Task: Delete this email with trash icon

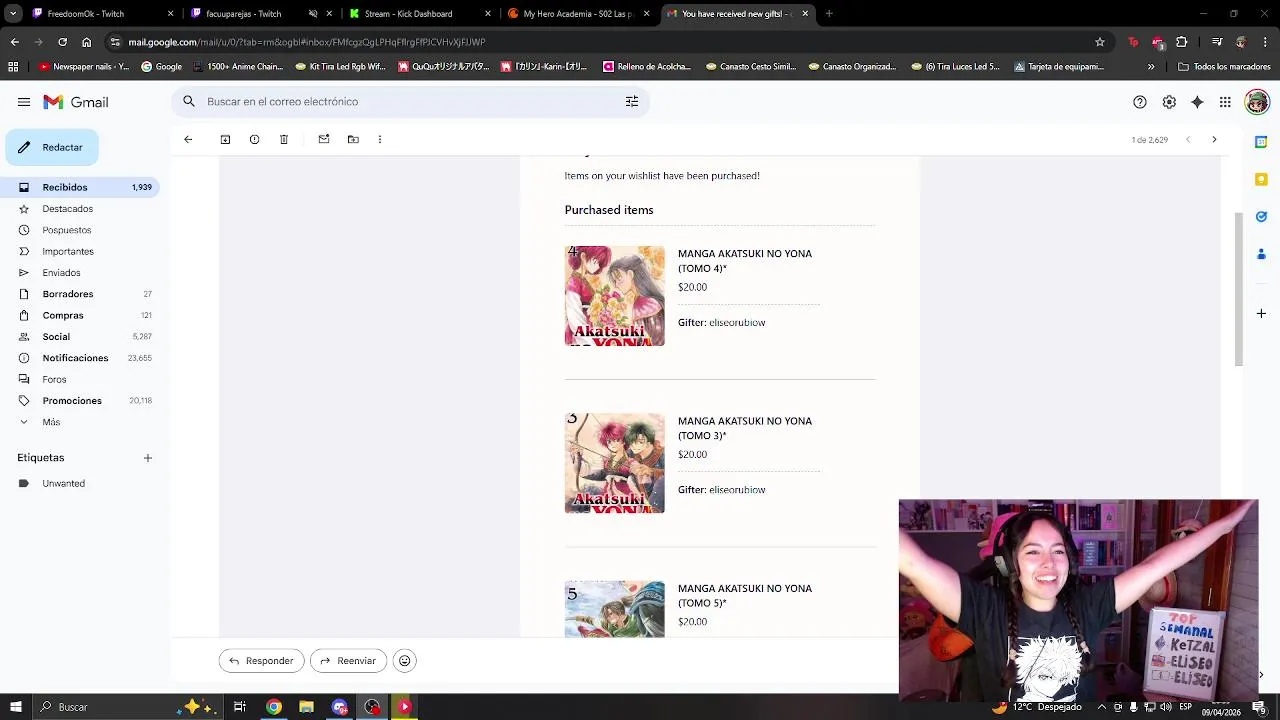Action: tap(284, 139)
